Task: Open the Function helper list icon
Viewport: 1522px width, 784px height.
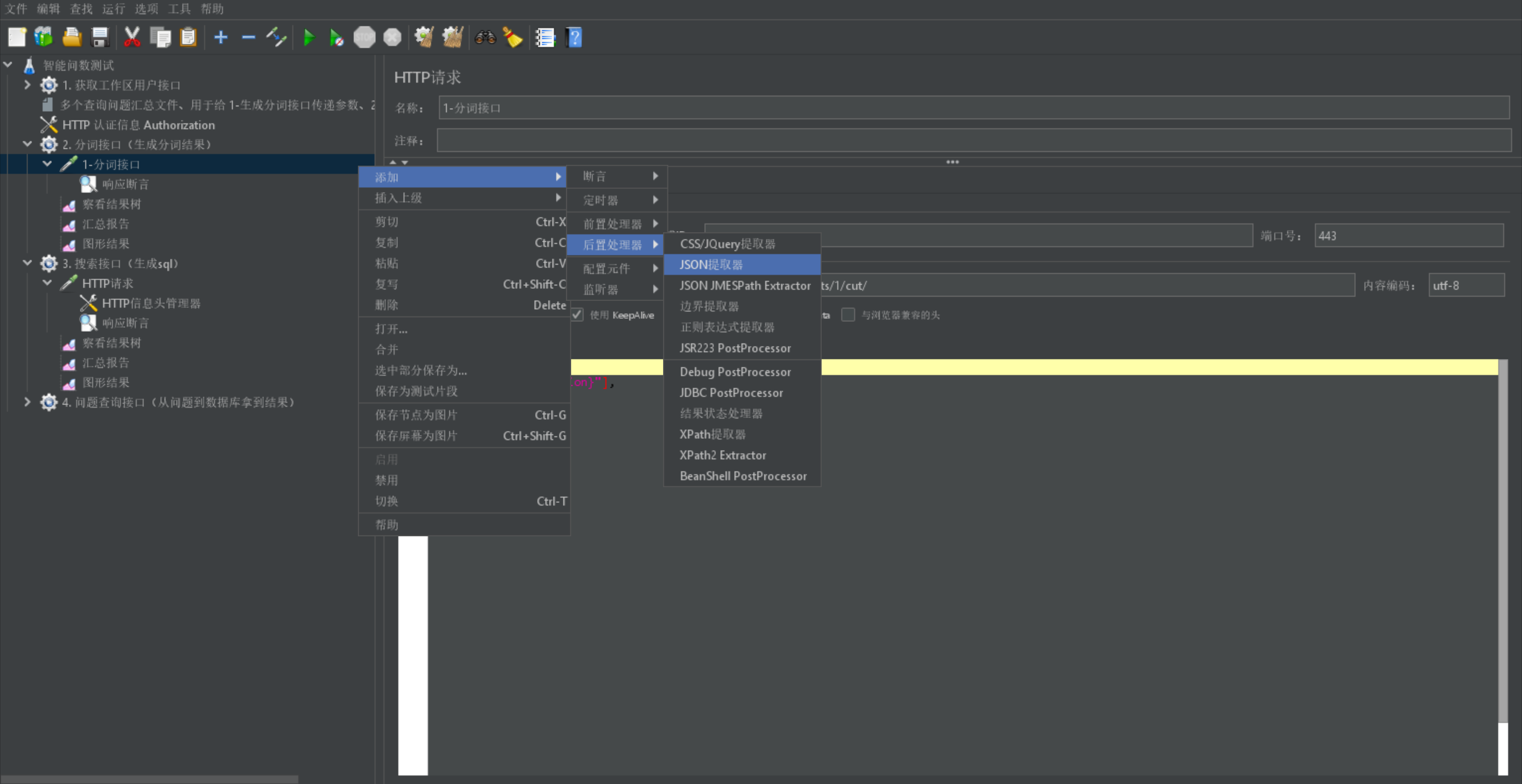Action: coord(545,37)
